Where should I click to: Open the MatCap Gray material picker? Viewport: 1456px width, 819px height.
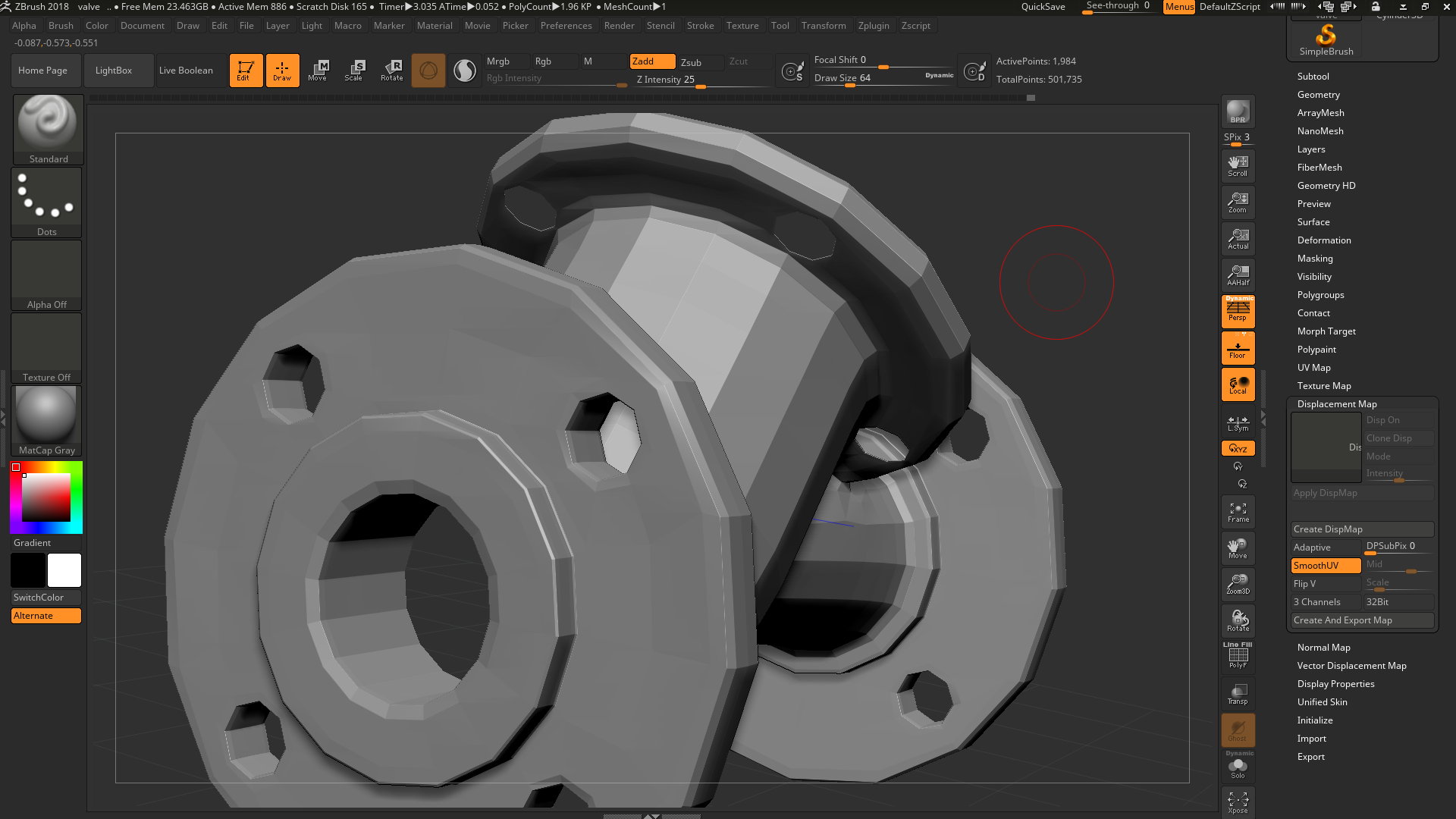coord(46,420)
